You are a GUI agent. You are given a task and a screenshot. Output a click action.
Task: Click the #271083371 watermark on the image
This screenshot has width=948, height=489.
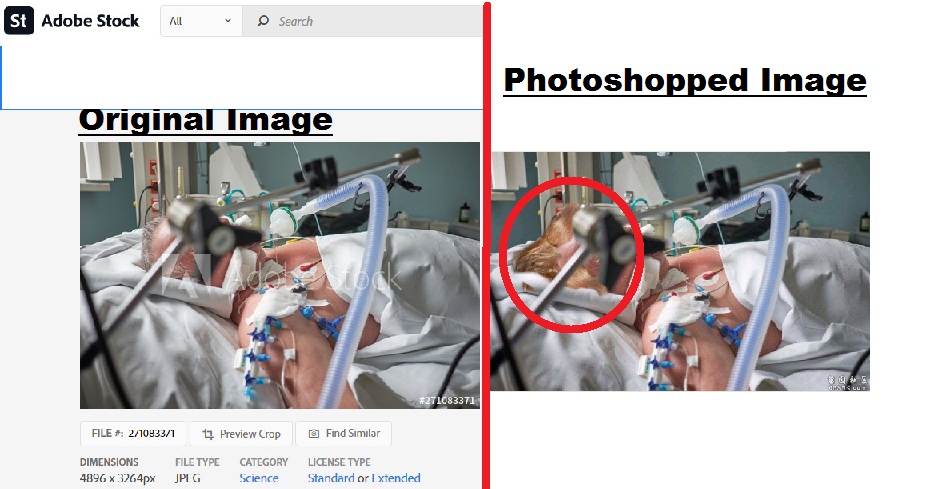(447, 401)
